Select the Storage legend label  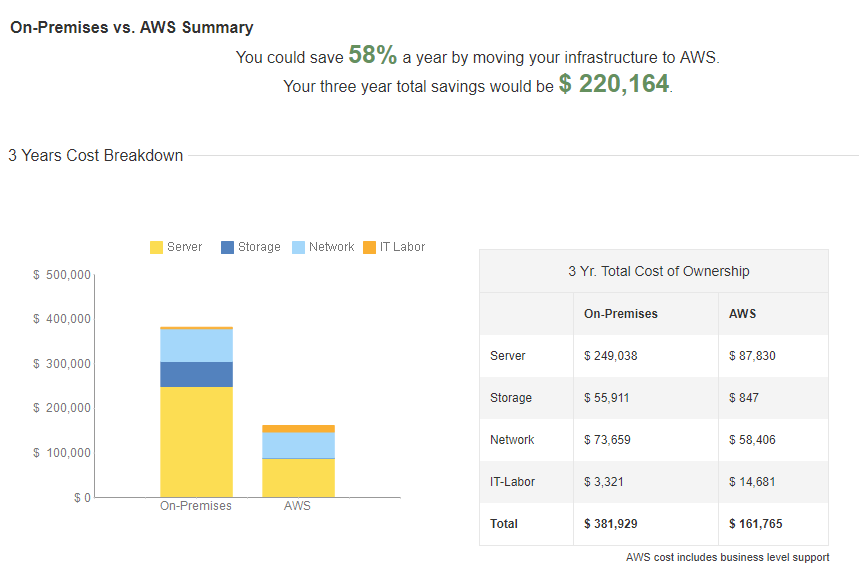tap(259, 247)
